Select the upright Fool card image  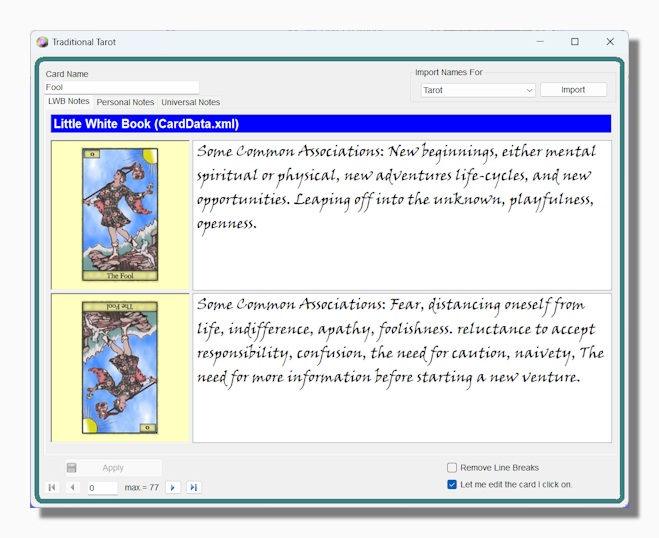(120, 214)
